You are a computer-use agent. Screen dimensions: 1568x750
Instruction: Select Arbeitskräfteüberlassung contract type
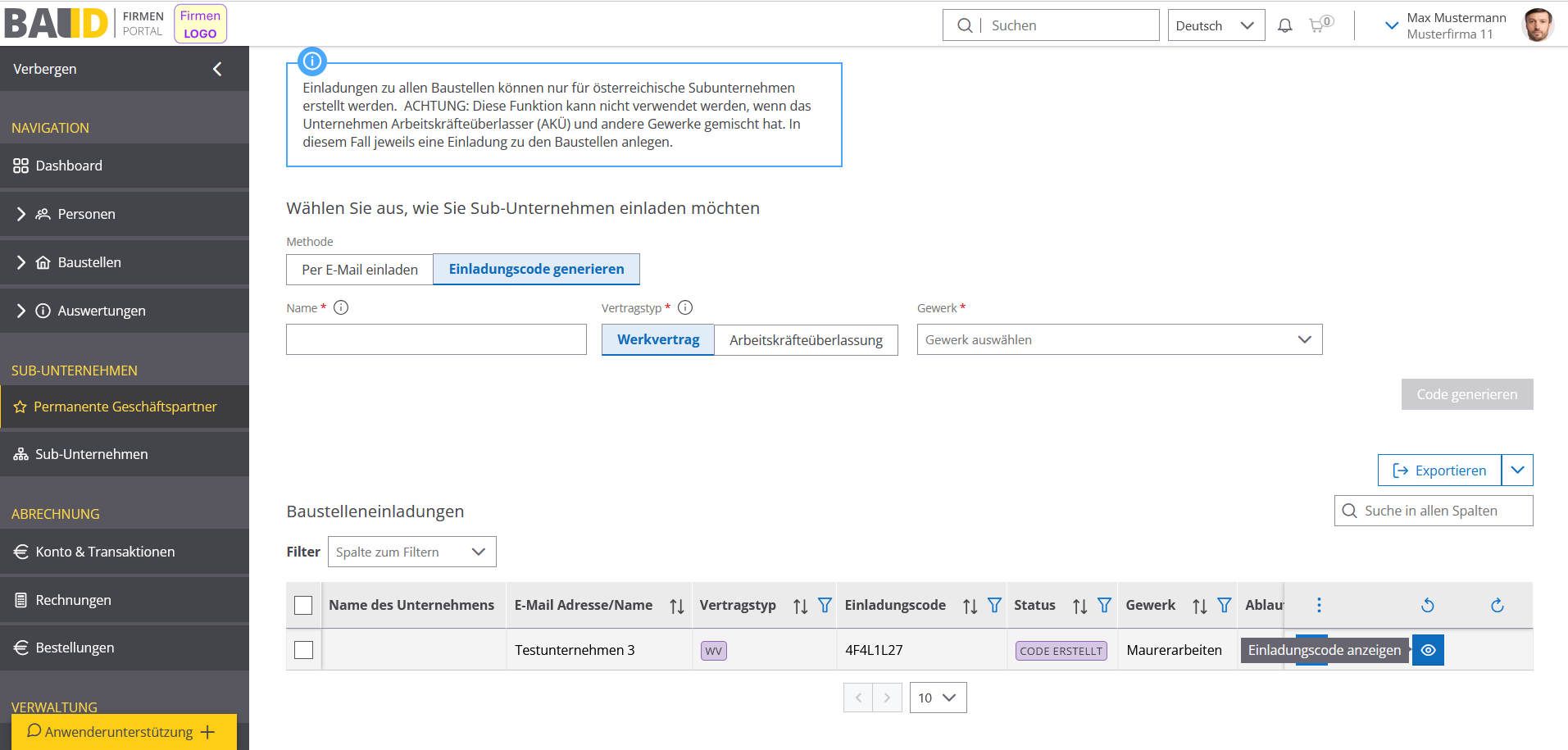coord(806,340)
